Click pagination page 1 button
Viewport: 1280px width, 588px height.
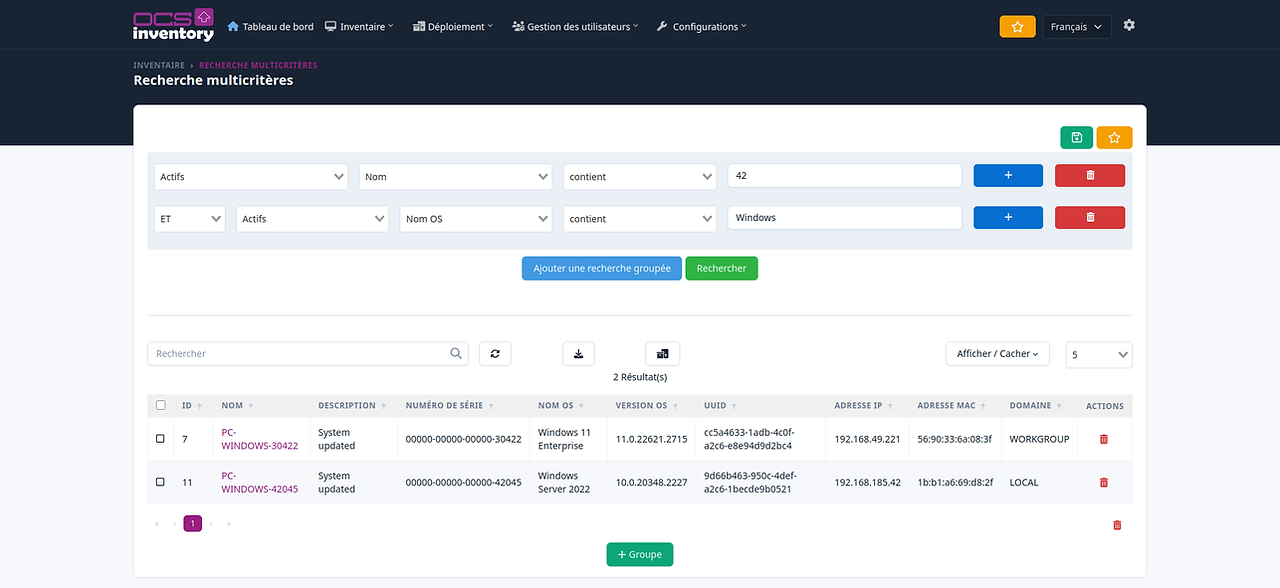193,523
